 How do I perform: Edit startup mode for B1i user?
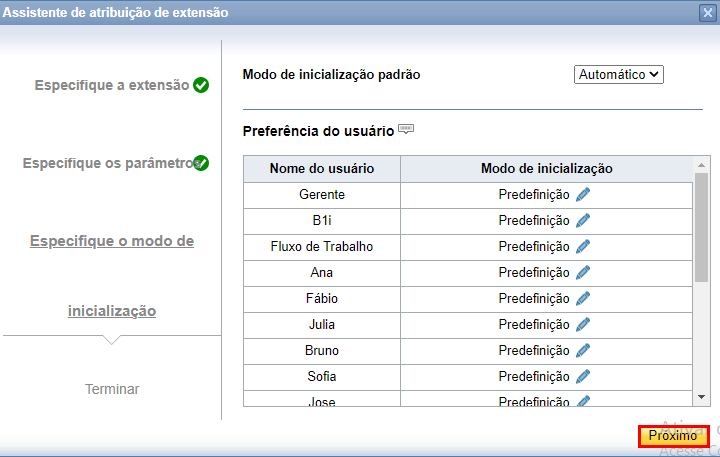tap(583, 221)
